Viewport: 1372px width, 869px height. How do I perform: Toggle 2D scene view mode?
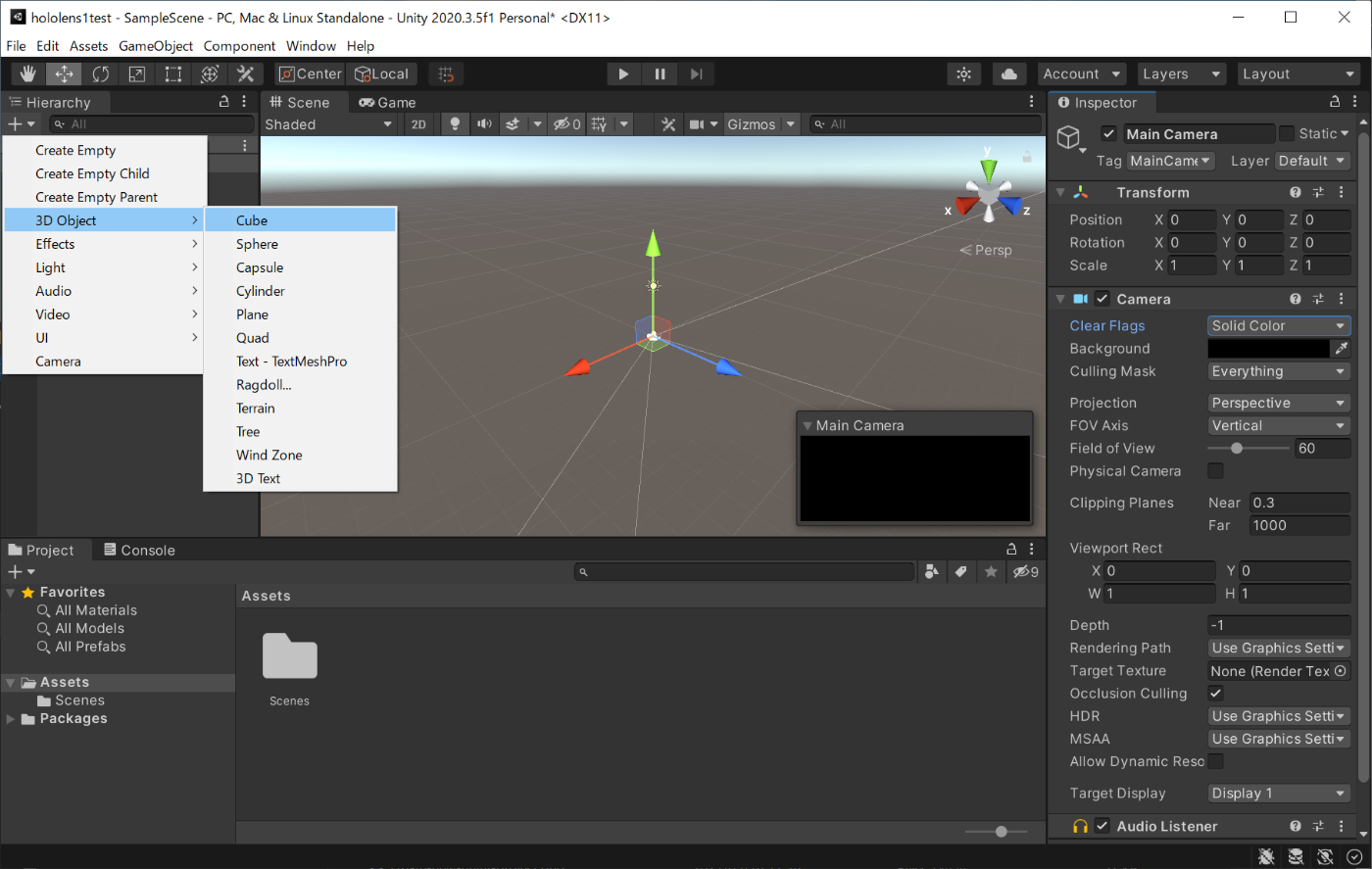pyautogui.click(x=418, y=124)
